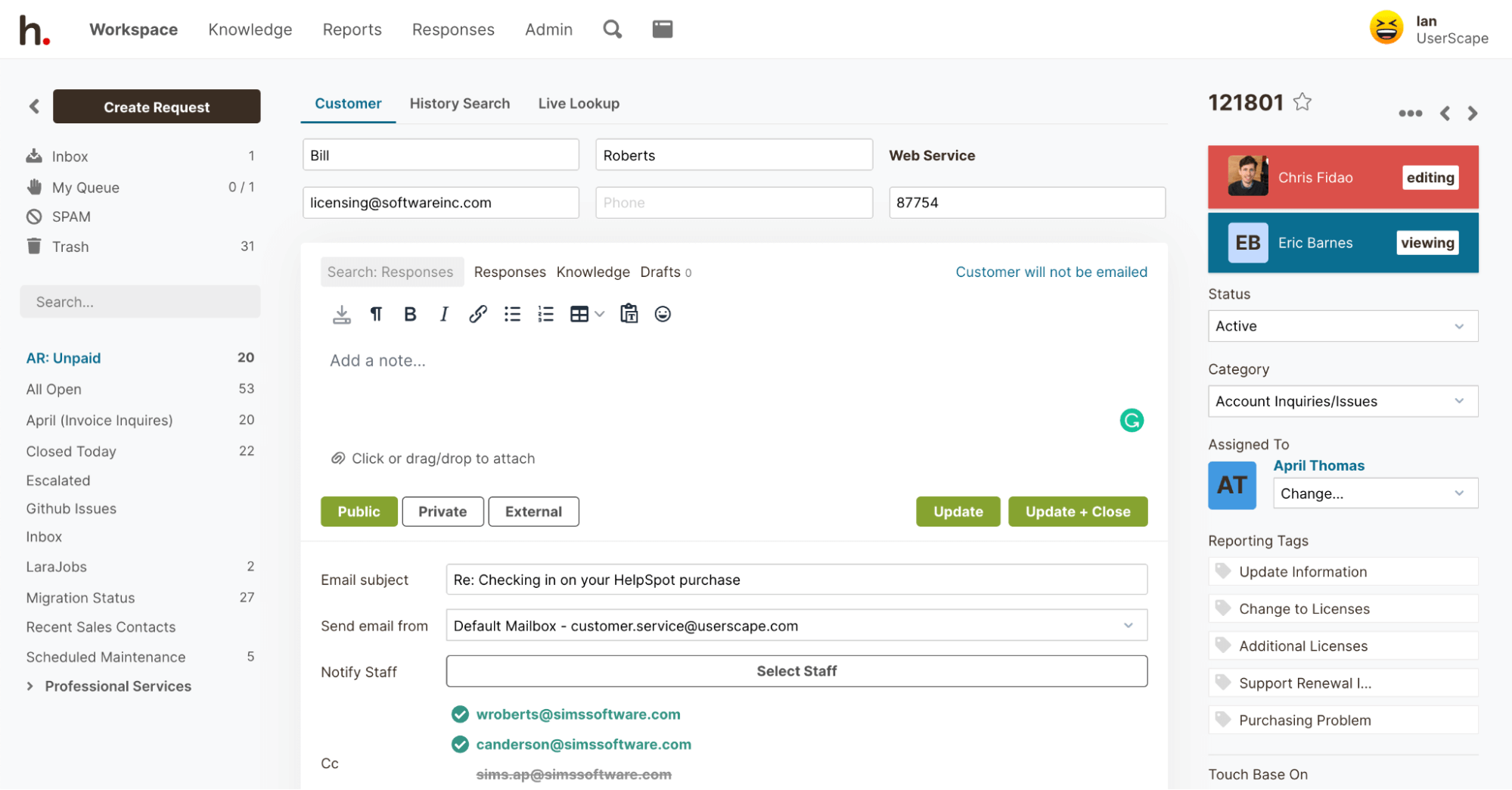The image size is (1512, 790).
Task: Uncheck canderson@simssoftware.com Cc recipient
Action: [x=460, y=745]
